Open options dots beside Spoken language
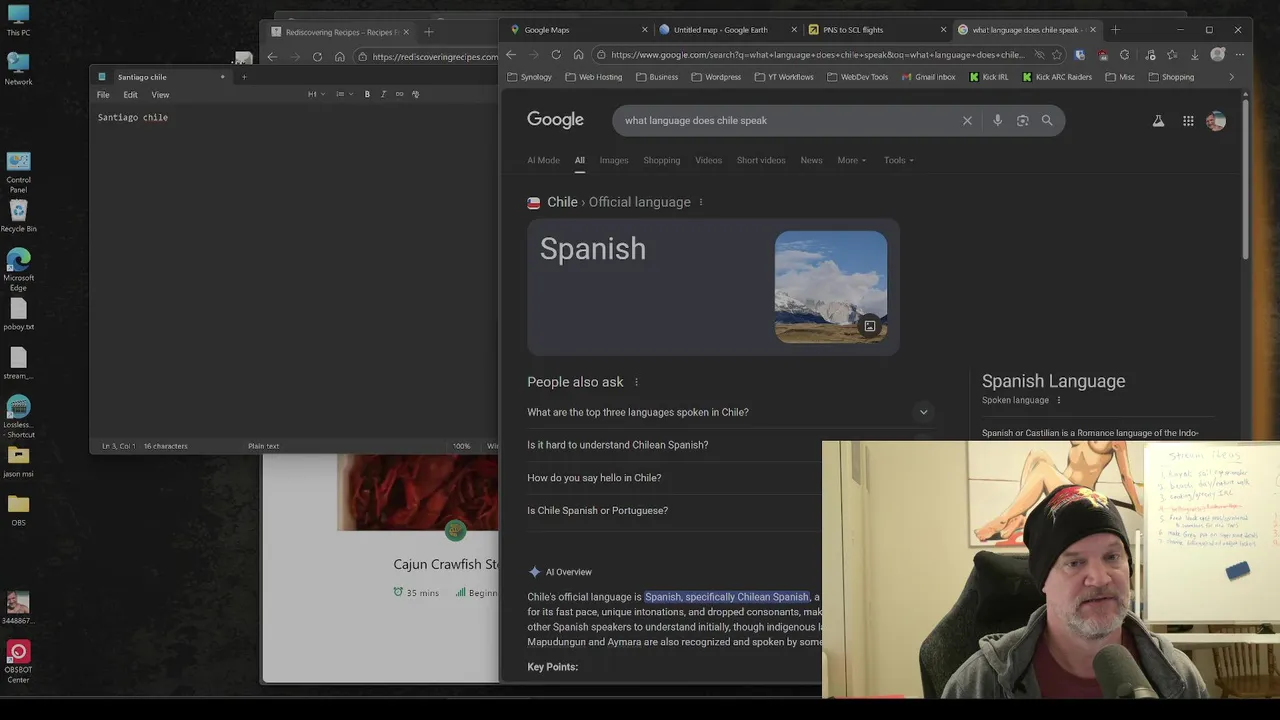This screenshot has height=720, width=1280. tap(1059, 400)
